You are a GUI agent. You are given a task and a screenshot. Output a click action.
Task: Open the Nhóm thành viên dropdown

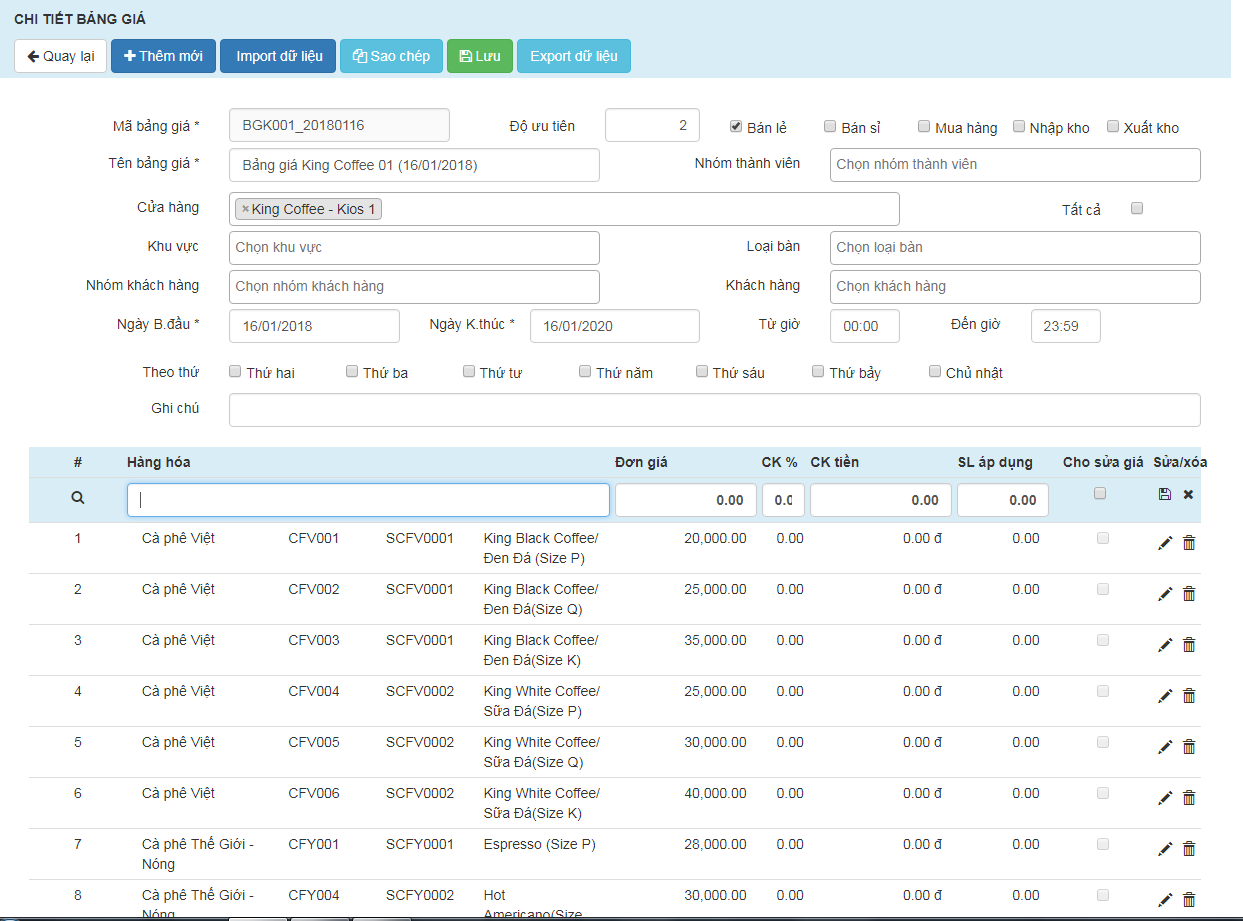point(1015,165)
